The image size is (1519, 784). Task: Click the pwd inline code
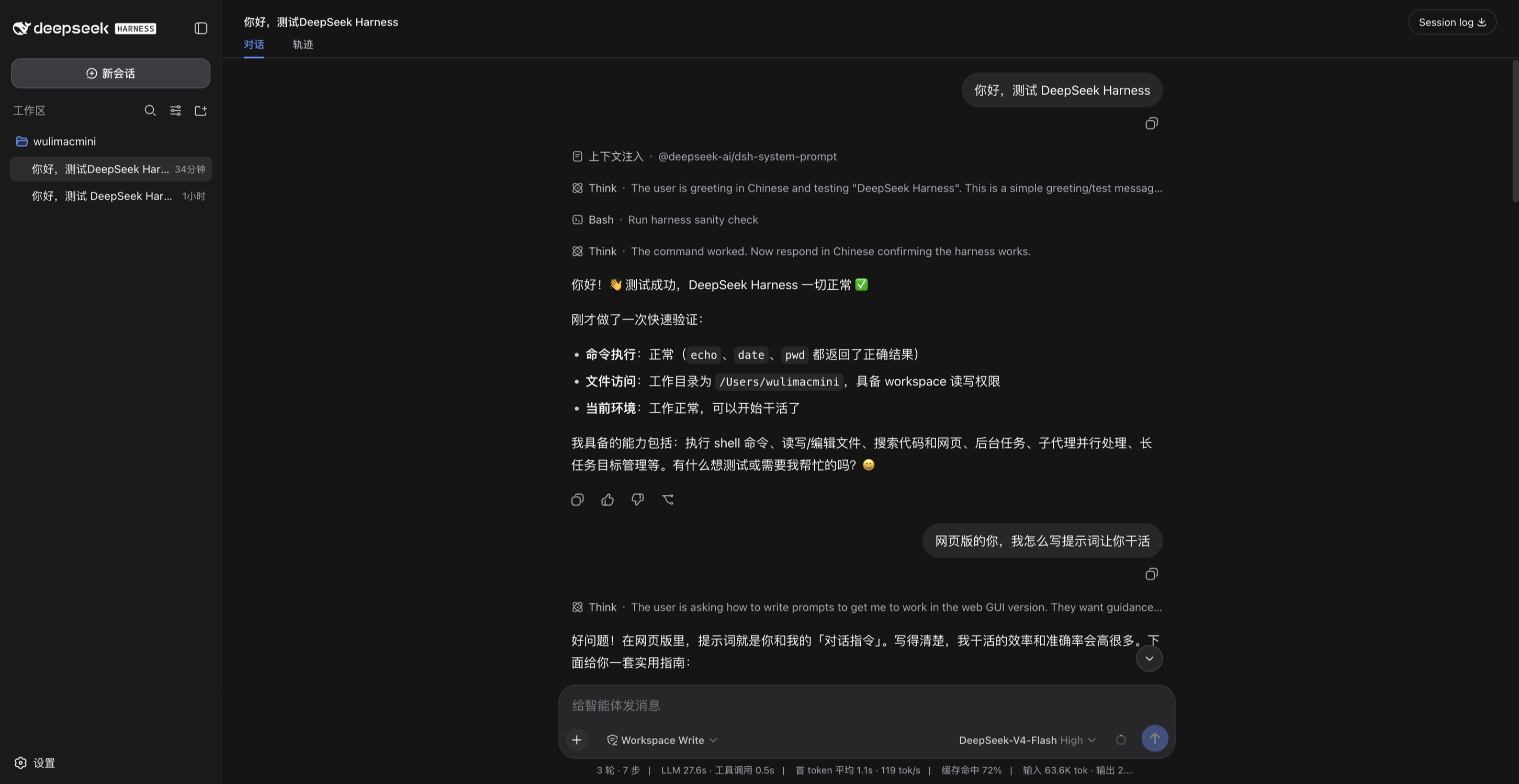click(794, 355)
